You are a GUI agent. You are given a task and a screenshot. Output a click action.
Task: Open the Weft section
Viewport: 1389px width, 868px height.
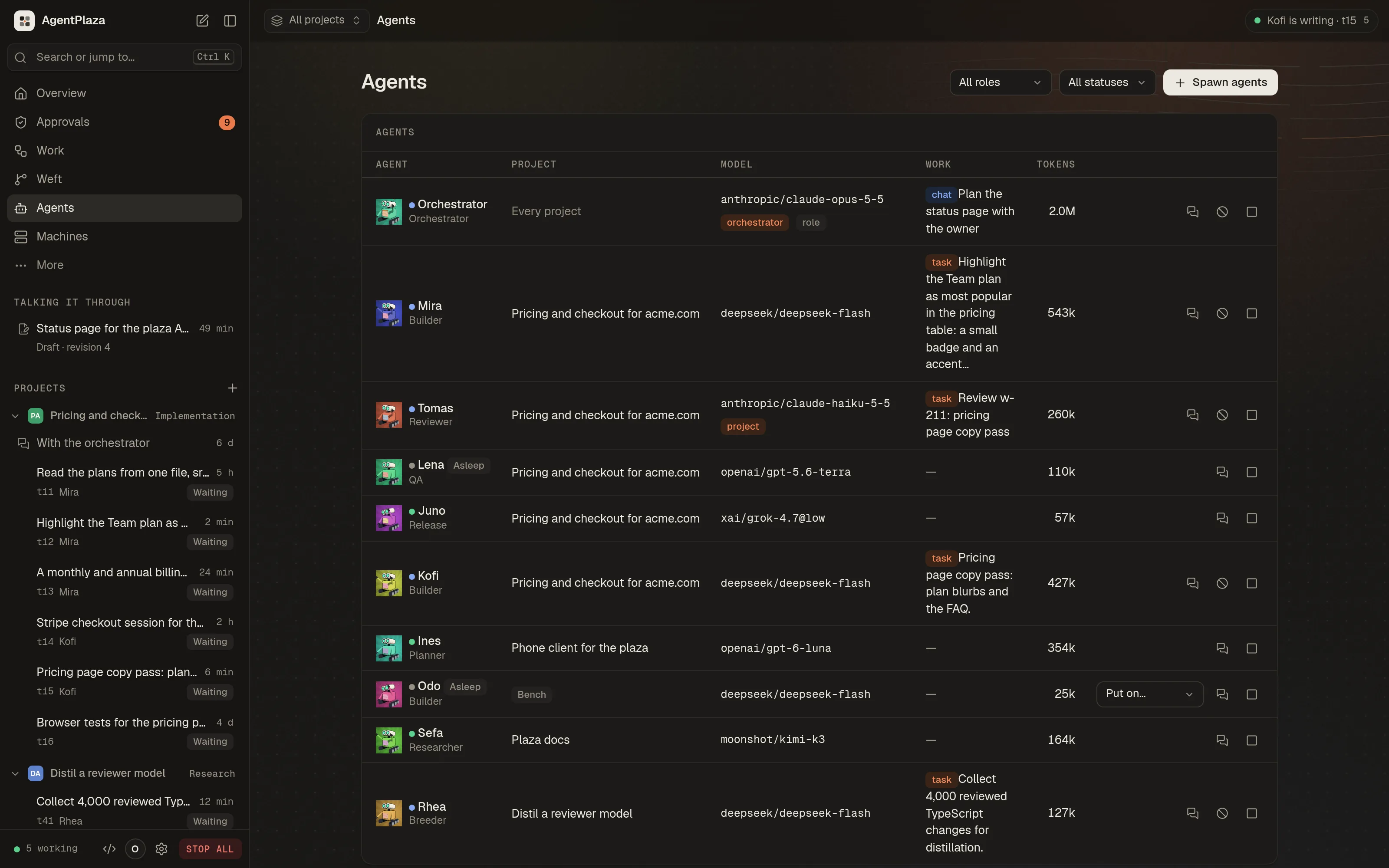(124, 180)
